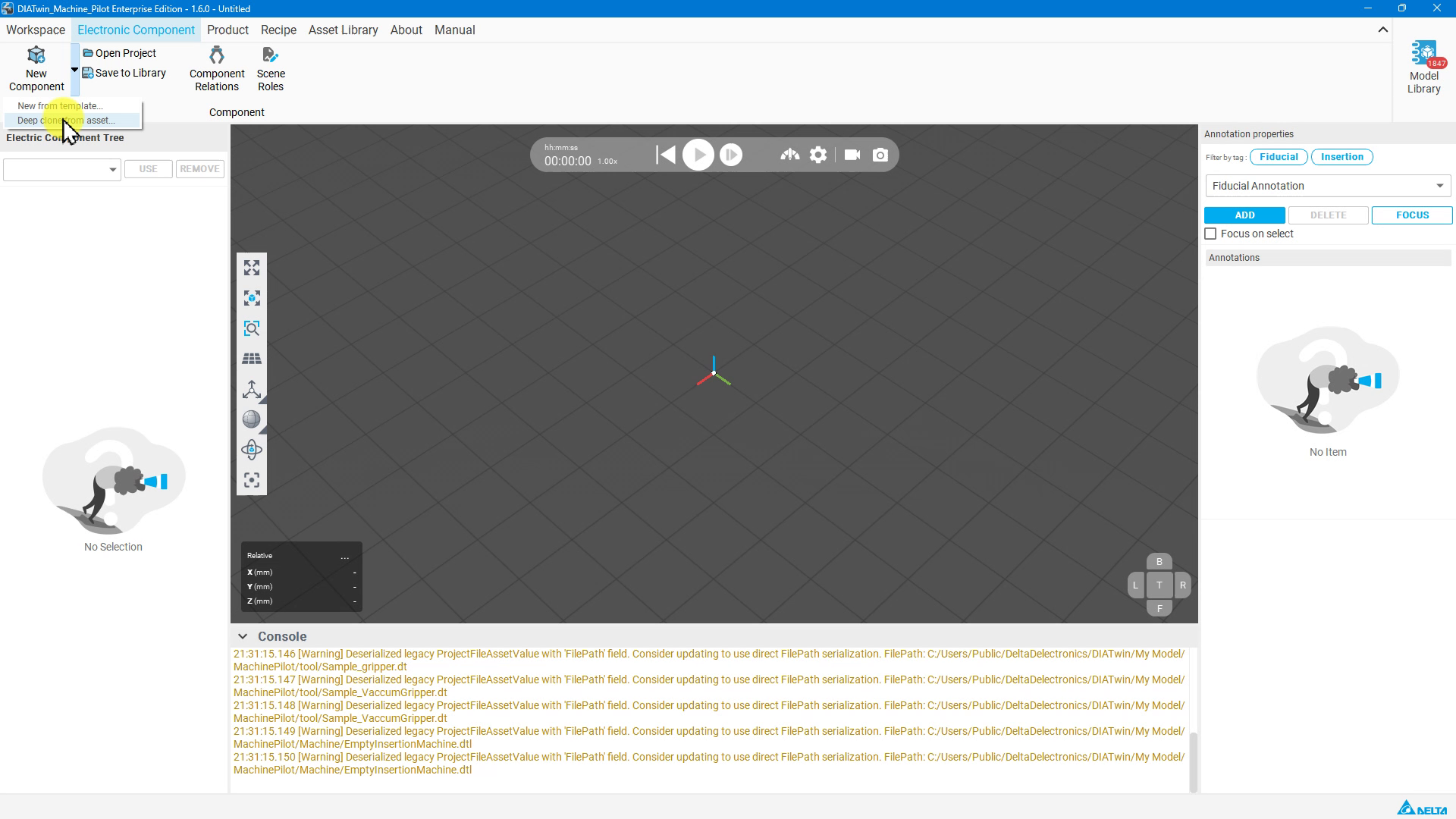Collapse the Console panel
The image size is (1456, 819).
coord(243,637)
